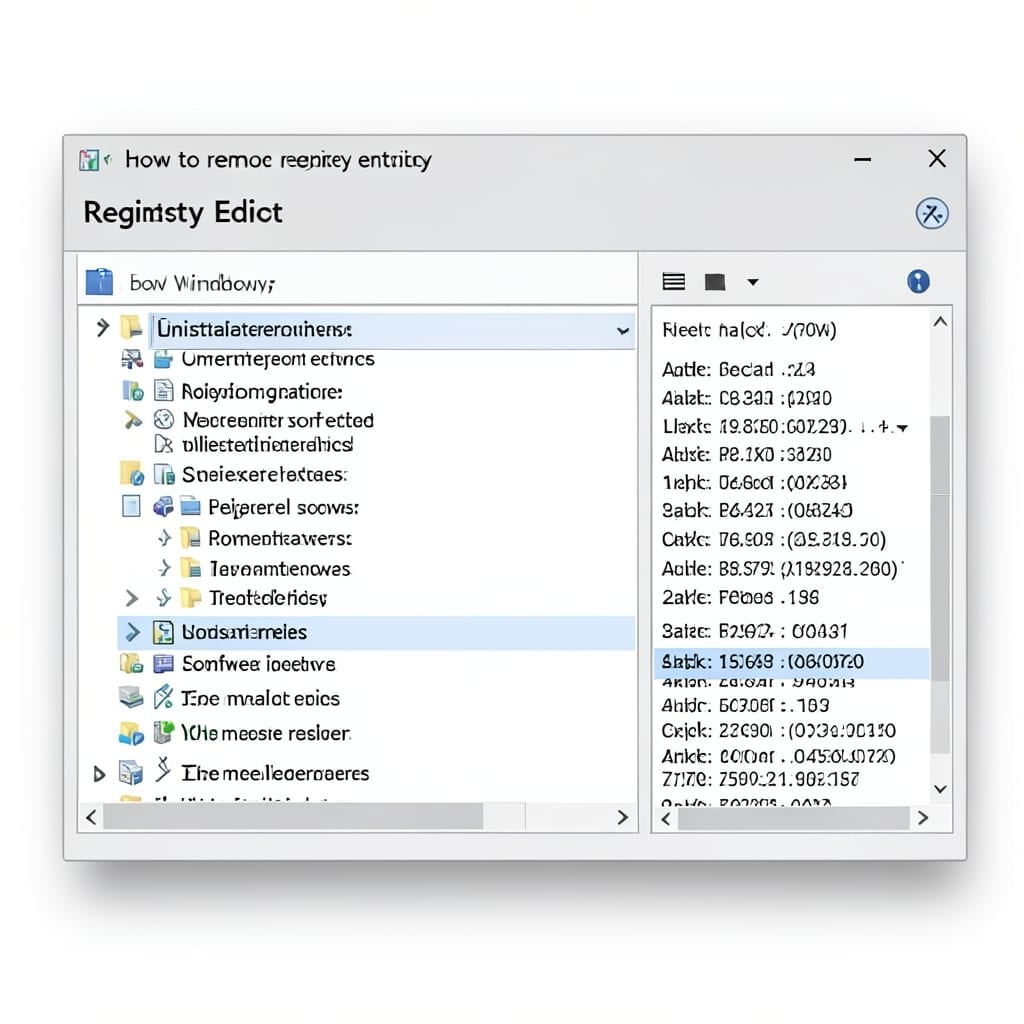1024x1024 pixels.
Task: Click the values pane vertical scrollbar thumb
Action: (940, 549)
